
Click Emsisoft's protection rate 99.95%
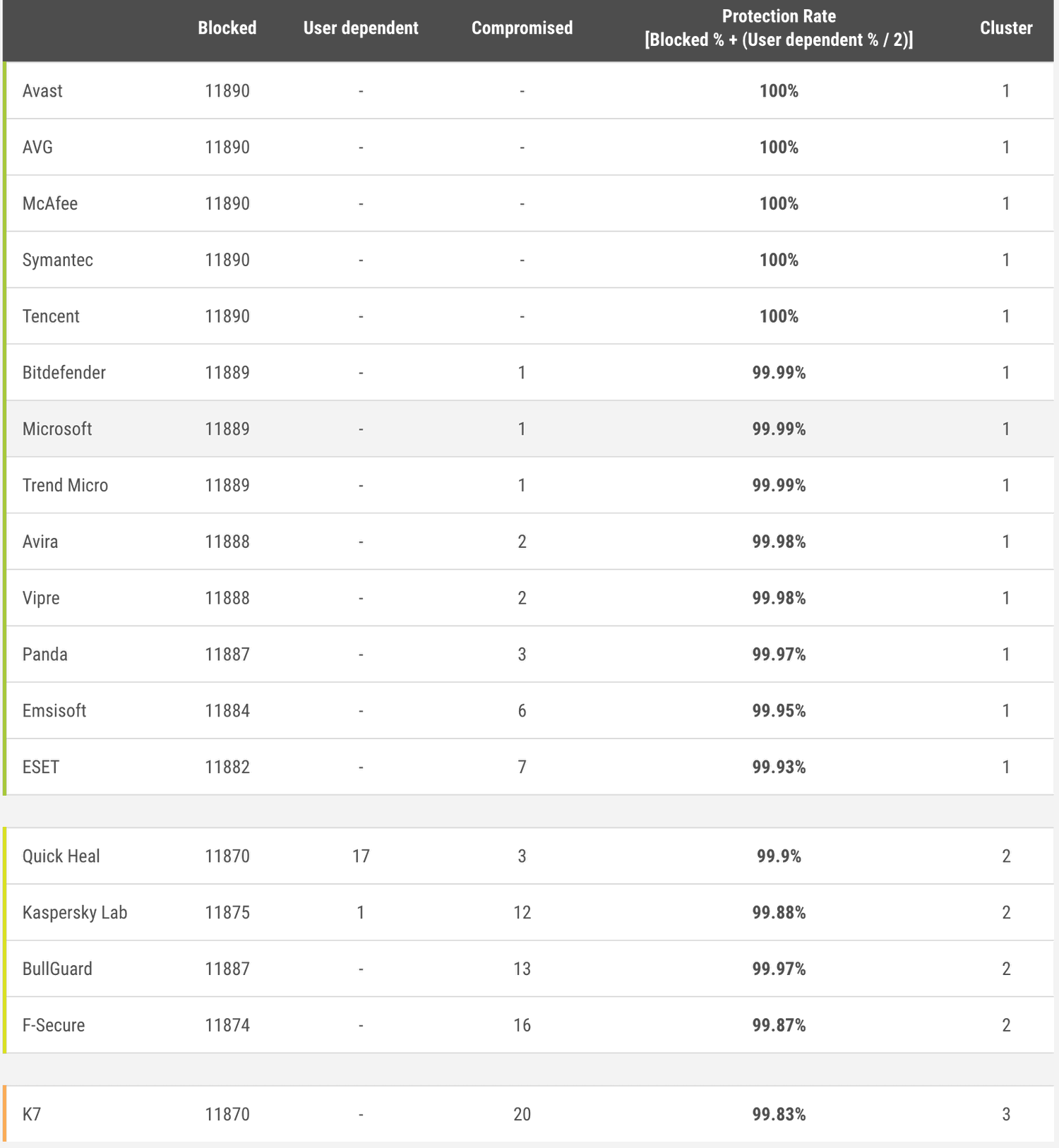click(x=779, y=711)
